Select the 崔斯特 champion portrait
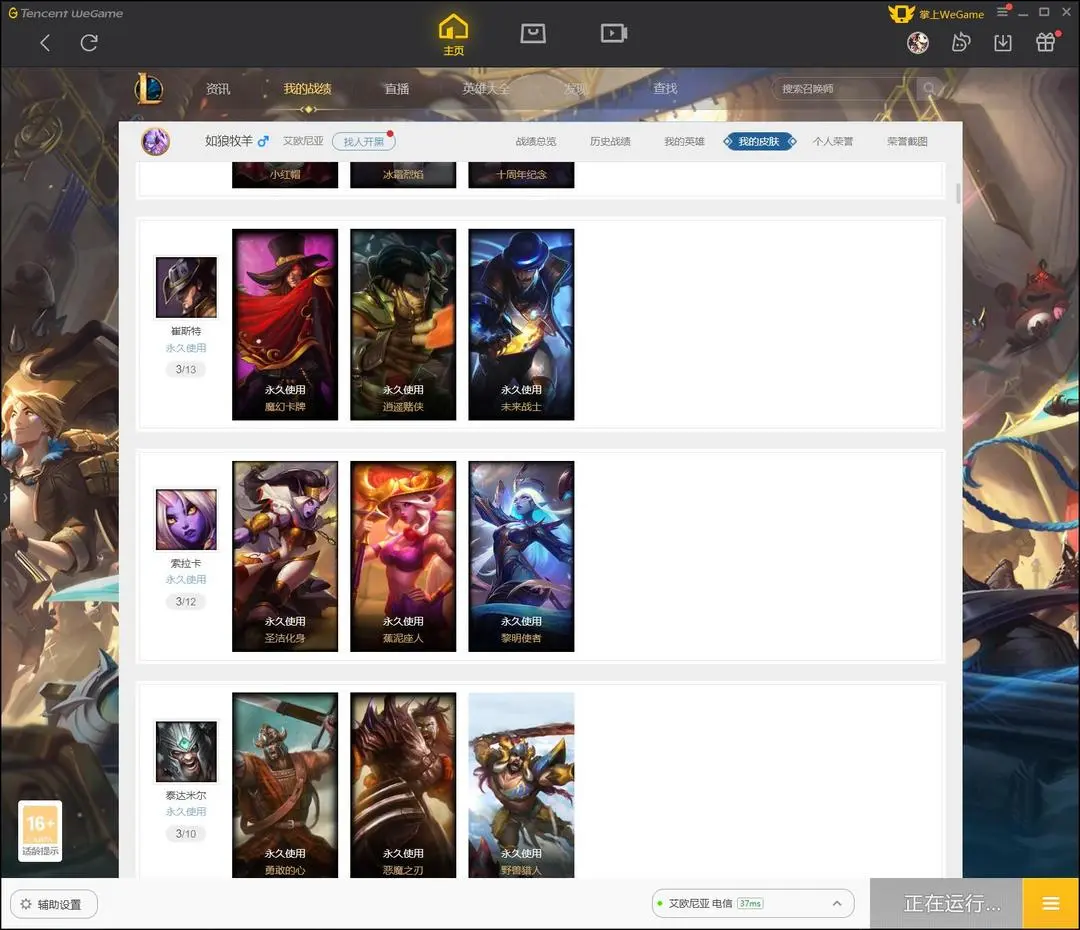Screen dimensions: 1080x930 pyautogui.click(x=186, y=287)
